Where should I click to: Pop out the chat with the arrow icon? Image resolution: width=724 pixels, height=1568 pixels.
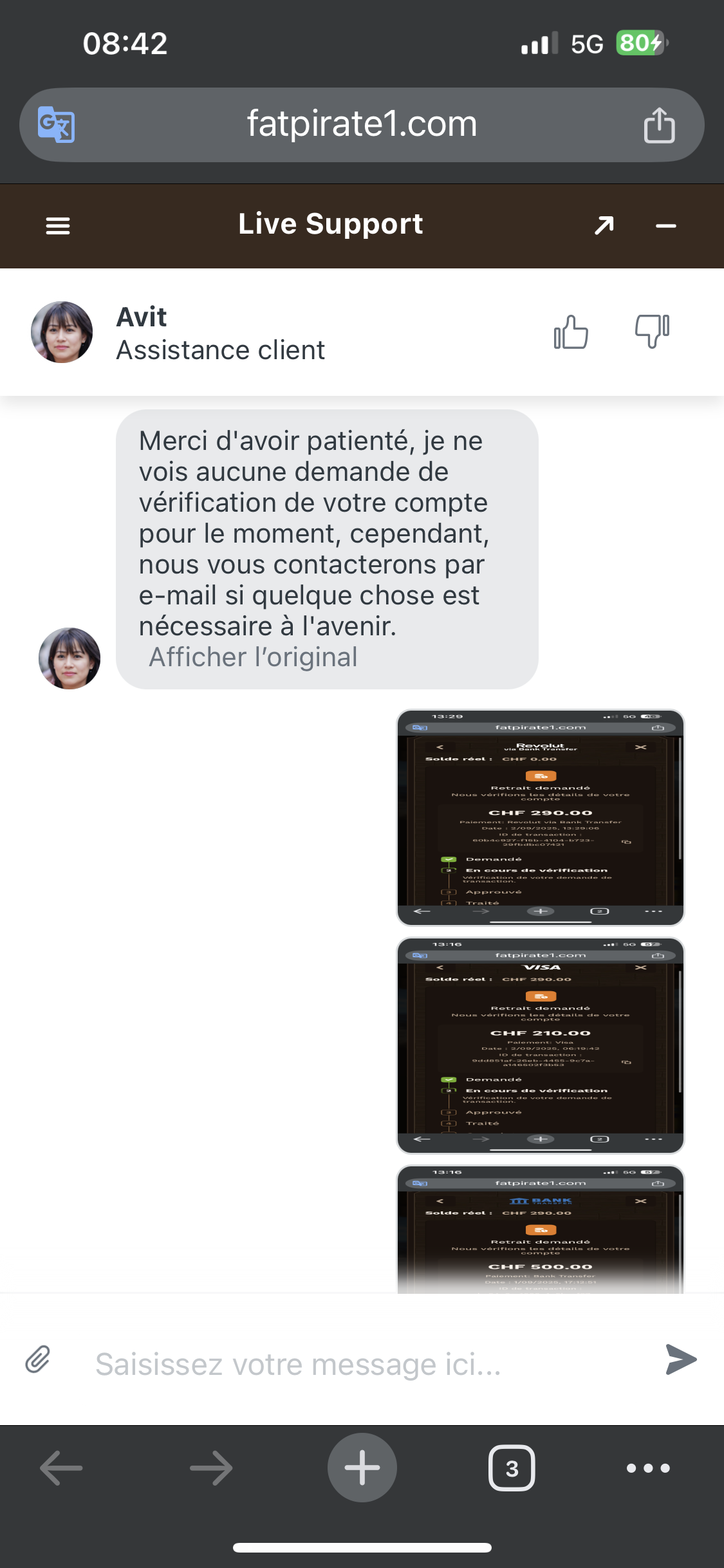point(604,226)
